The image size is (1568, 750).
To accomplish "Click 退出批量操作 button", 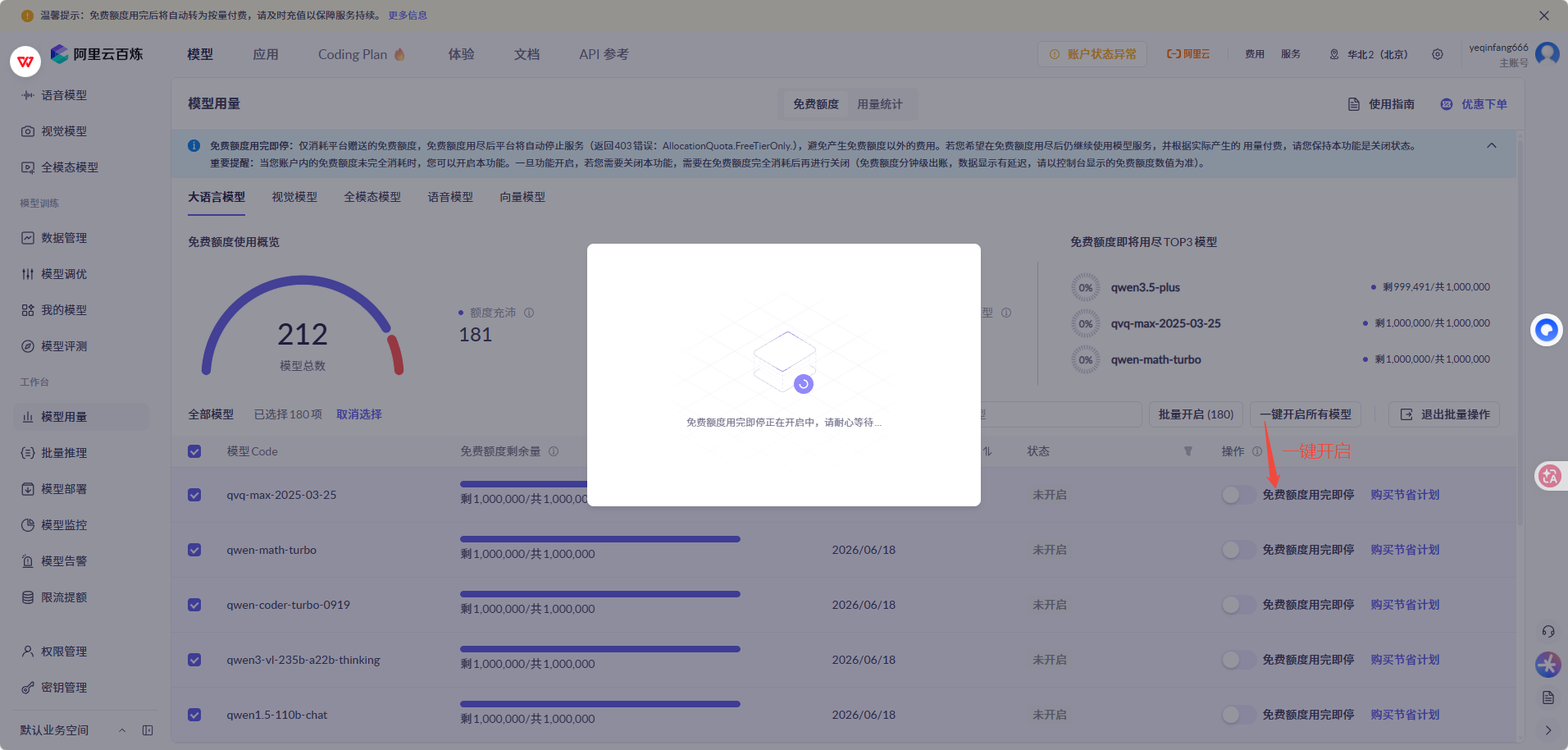I will pos(1444,414).
